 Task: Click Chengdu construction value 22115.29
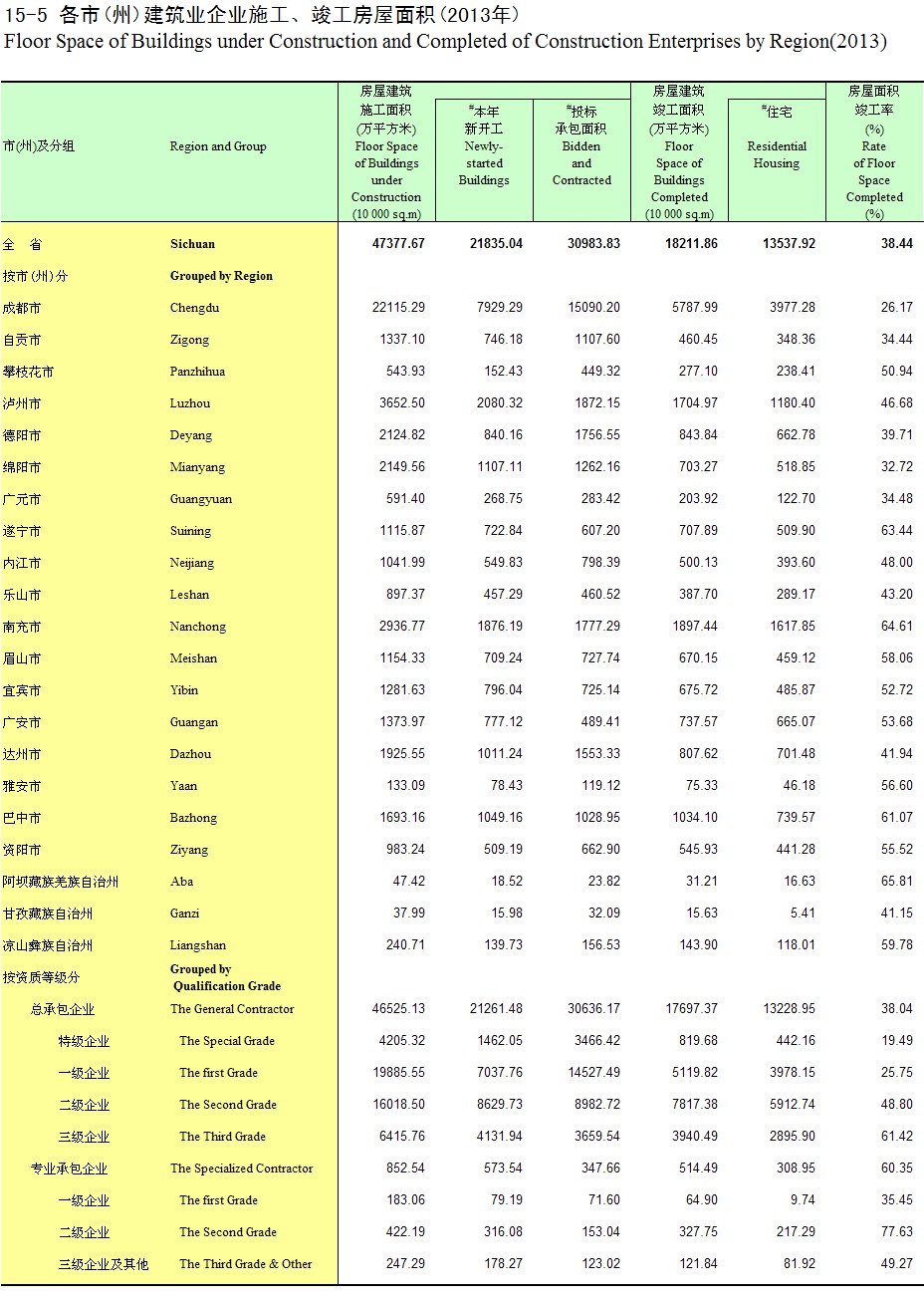point(398,308)
